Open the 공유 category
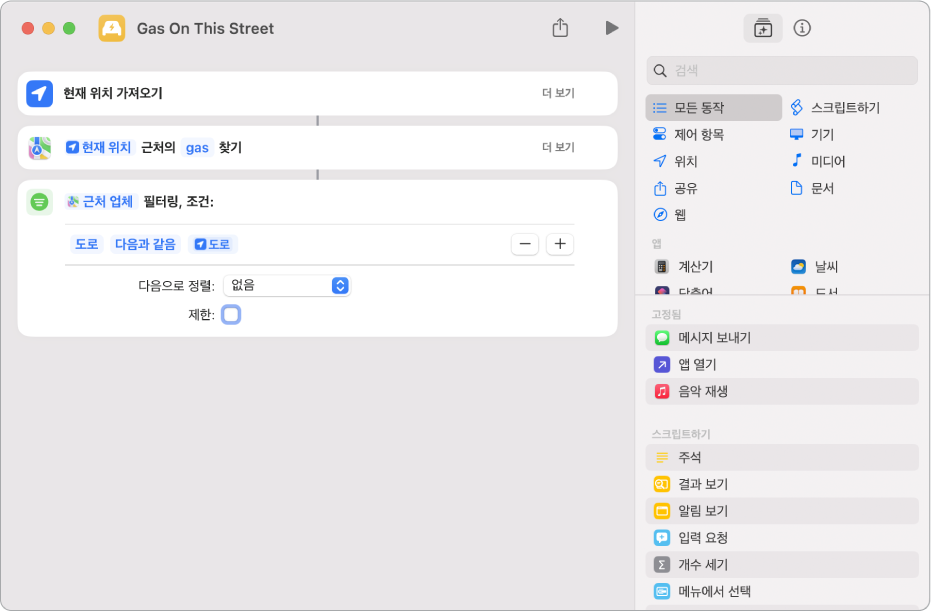Viewport: 931px width, 612px height. pyautogui.click(x=675, y=188)
